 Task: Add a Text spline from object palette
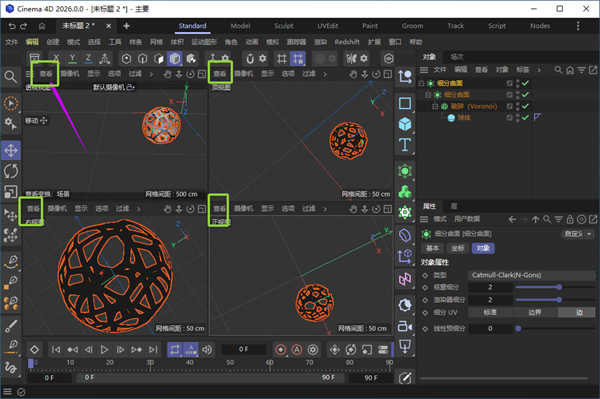(405, 145)
